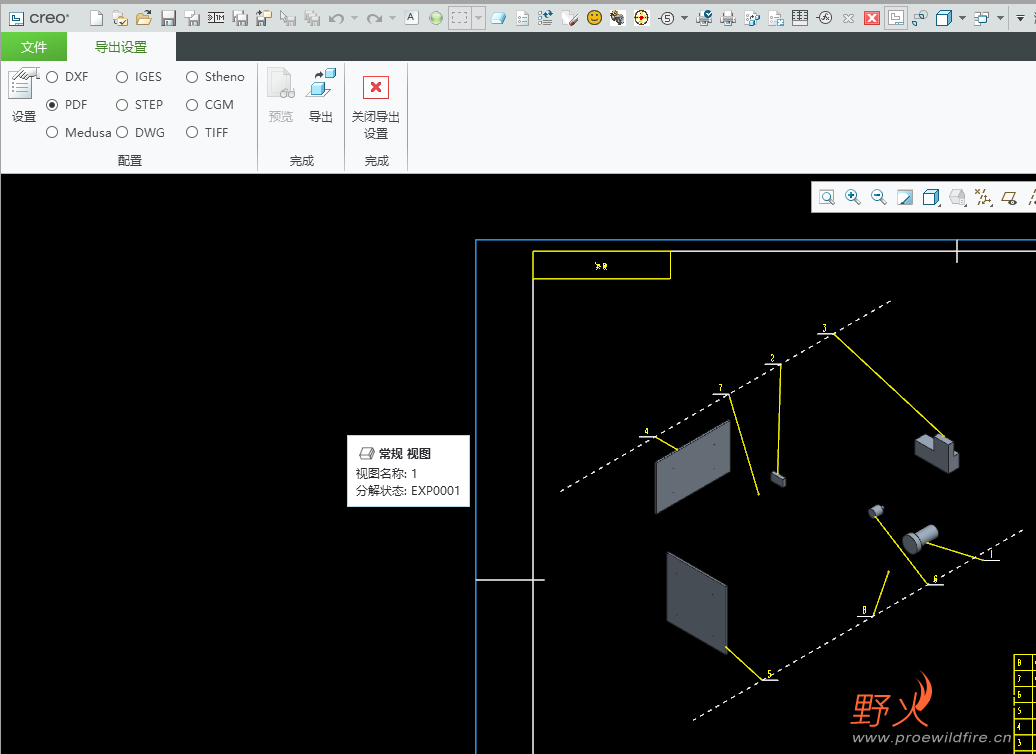
Task: Click the Open folder icon
Action: pyautogui.click(x=144, y=18)
